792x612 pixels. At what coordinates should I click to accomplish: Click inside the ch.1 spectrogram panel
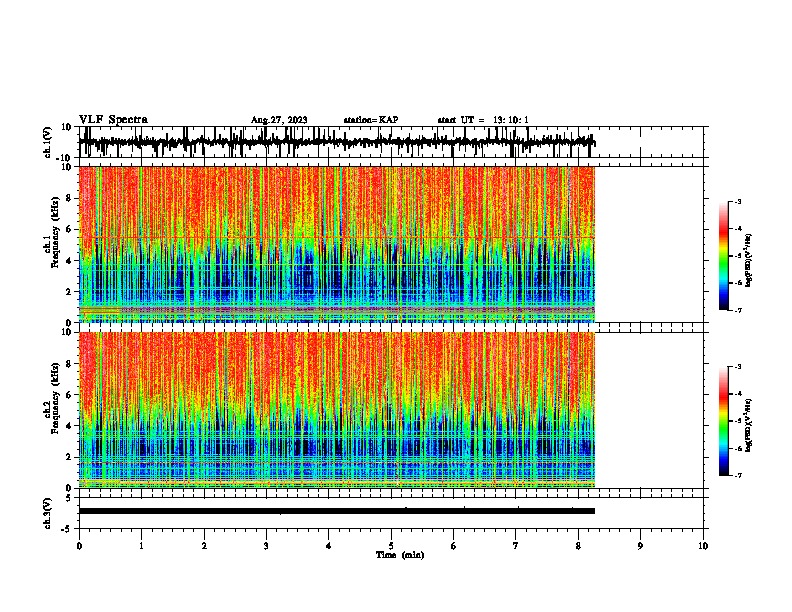[x=337, y=244]
